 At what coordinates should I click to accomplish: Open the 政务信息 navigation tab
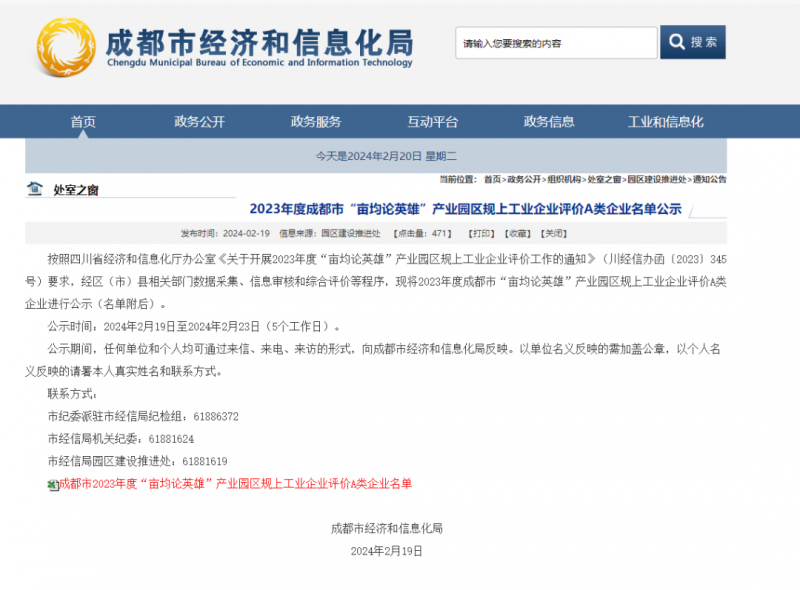549,121
